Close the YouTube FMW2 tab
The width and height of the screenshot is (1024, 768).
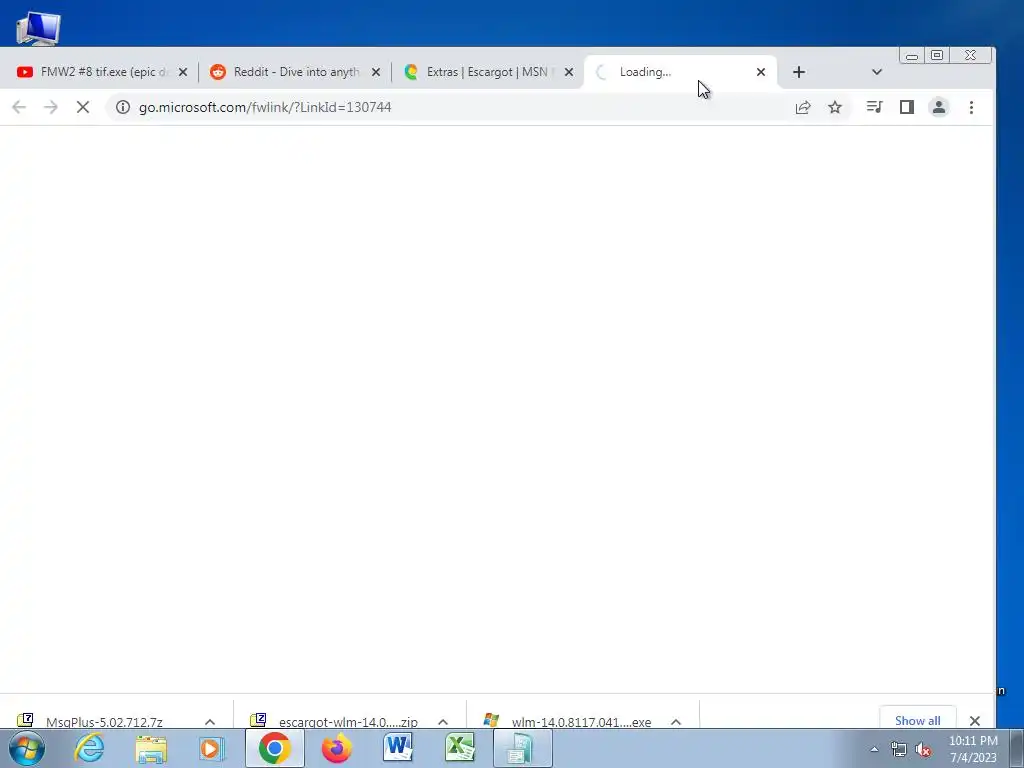point(183,72)
